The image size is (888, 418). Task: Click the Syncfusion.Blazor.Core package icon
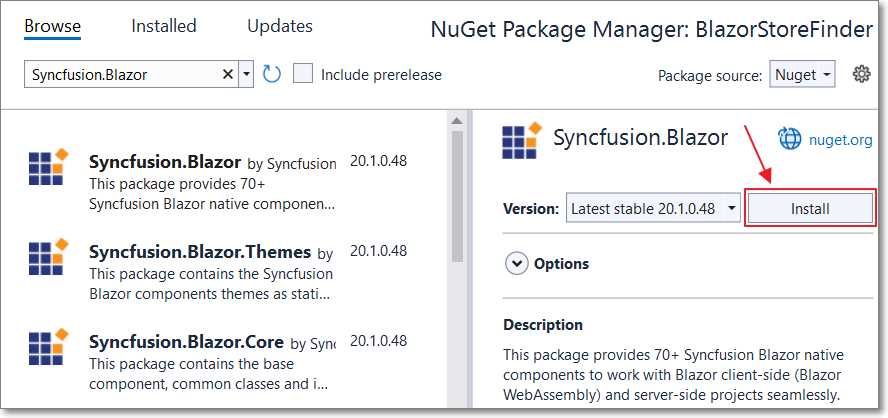[x=48, y=346]
